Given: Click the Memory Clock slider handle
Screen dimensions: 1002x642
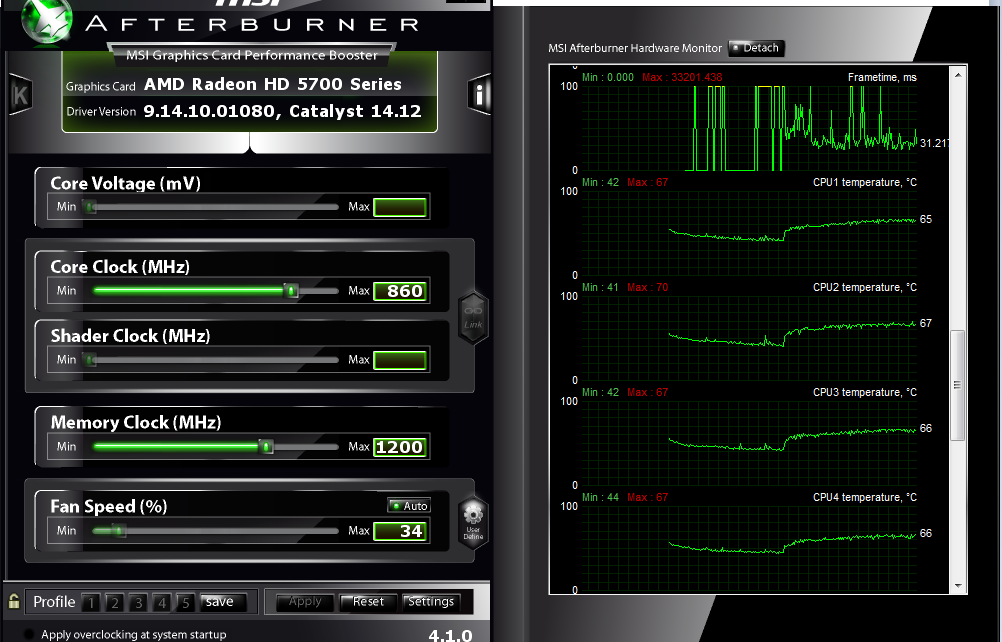Looking at the screenshot, I should point(266,447).
